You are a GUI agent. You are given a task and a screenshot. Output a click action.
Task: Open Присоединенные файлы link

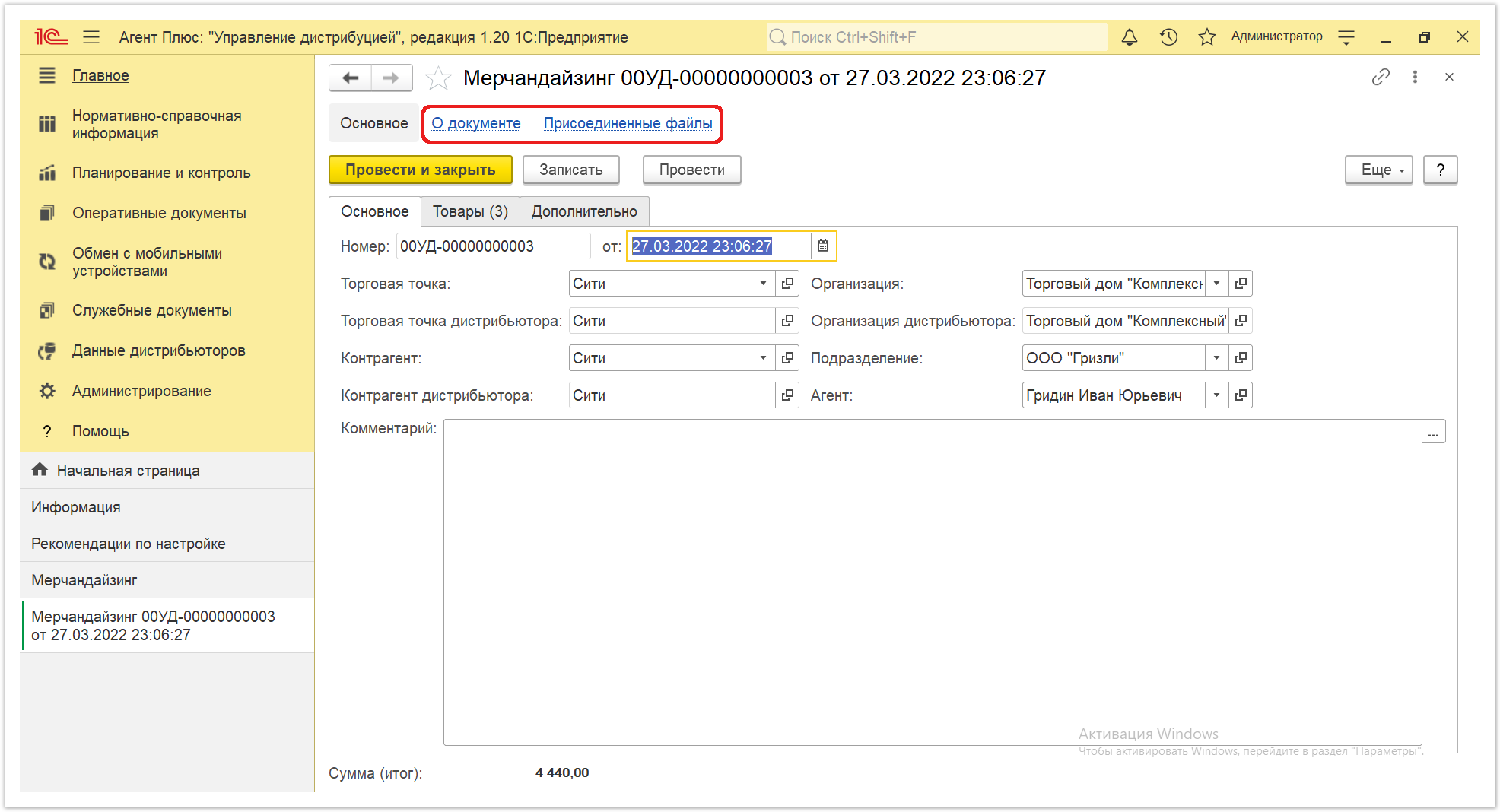coord(628,123)
